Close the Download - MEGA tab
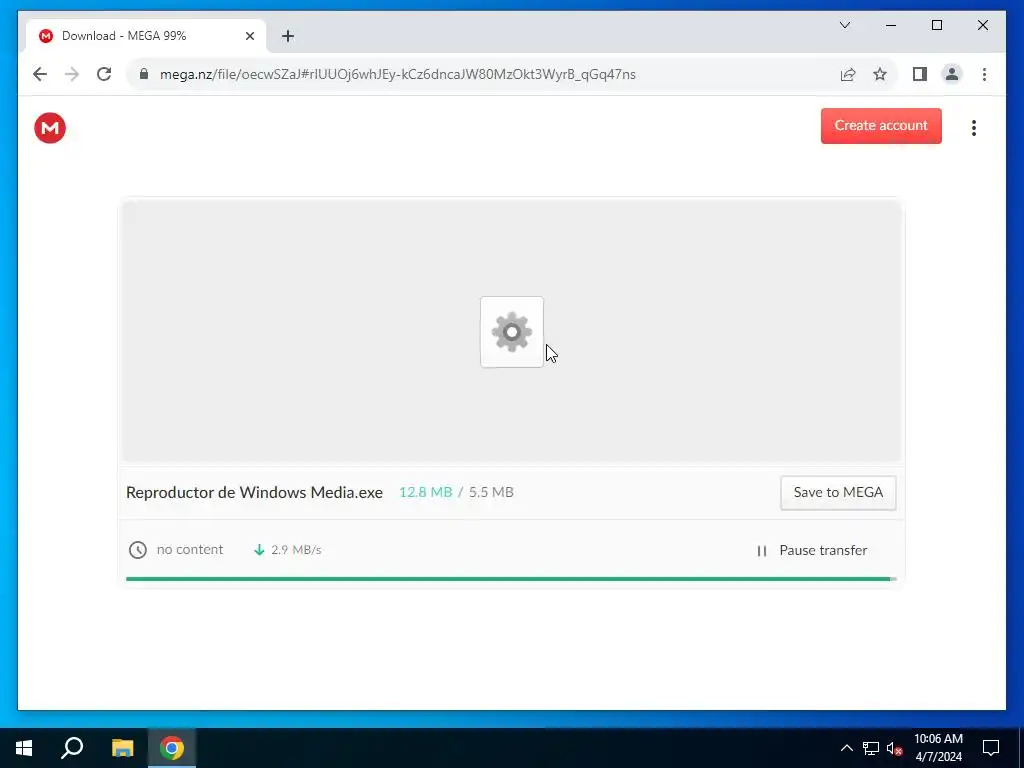Viewport: 1024px width, 768px height. 249,36
